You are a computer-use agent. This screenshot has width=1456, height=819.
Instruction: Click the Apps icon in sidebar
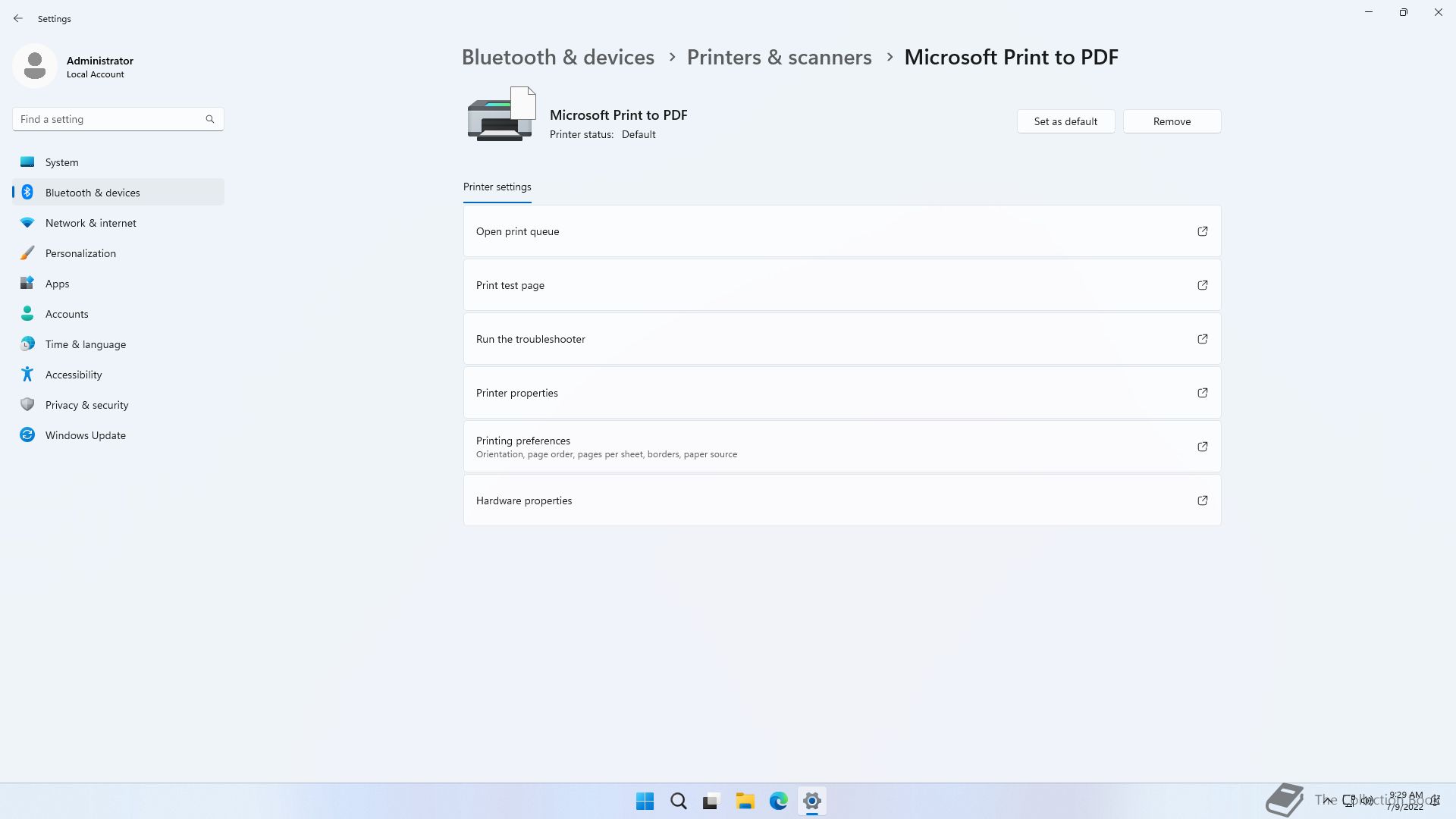(27, 283)
